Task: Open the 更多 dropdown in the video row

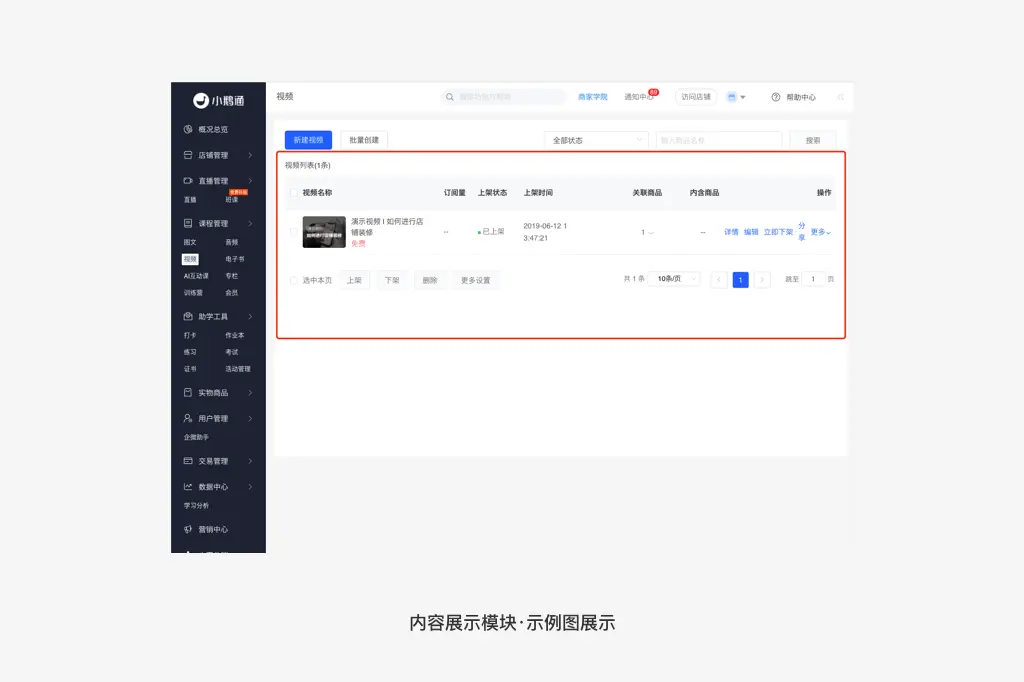Action: 821,232
